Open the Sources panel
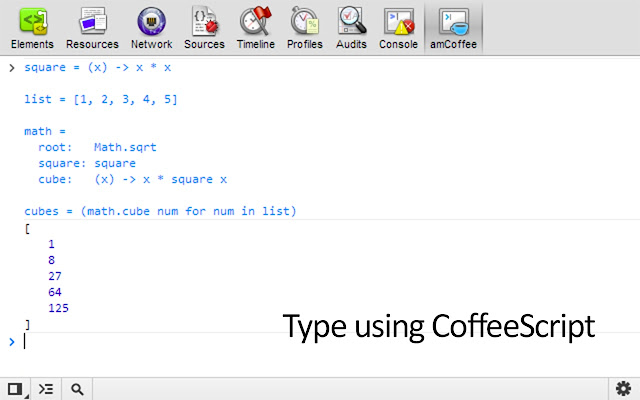The image size is (640, 400). pyautogui.click(x=204, y=28)
